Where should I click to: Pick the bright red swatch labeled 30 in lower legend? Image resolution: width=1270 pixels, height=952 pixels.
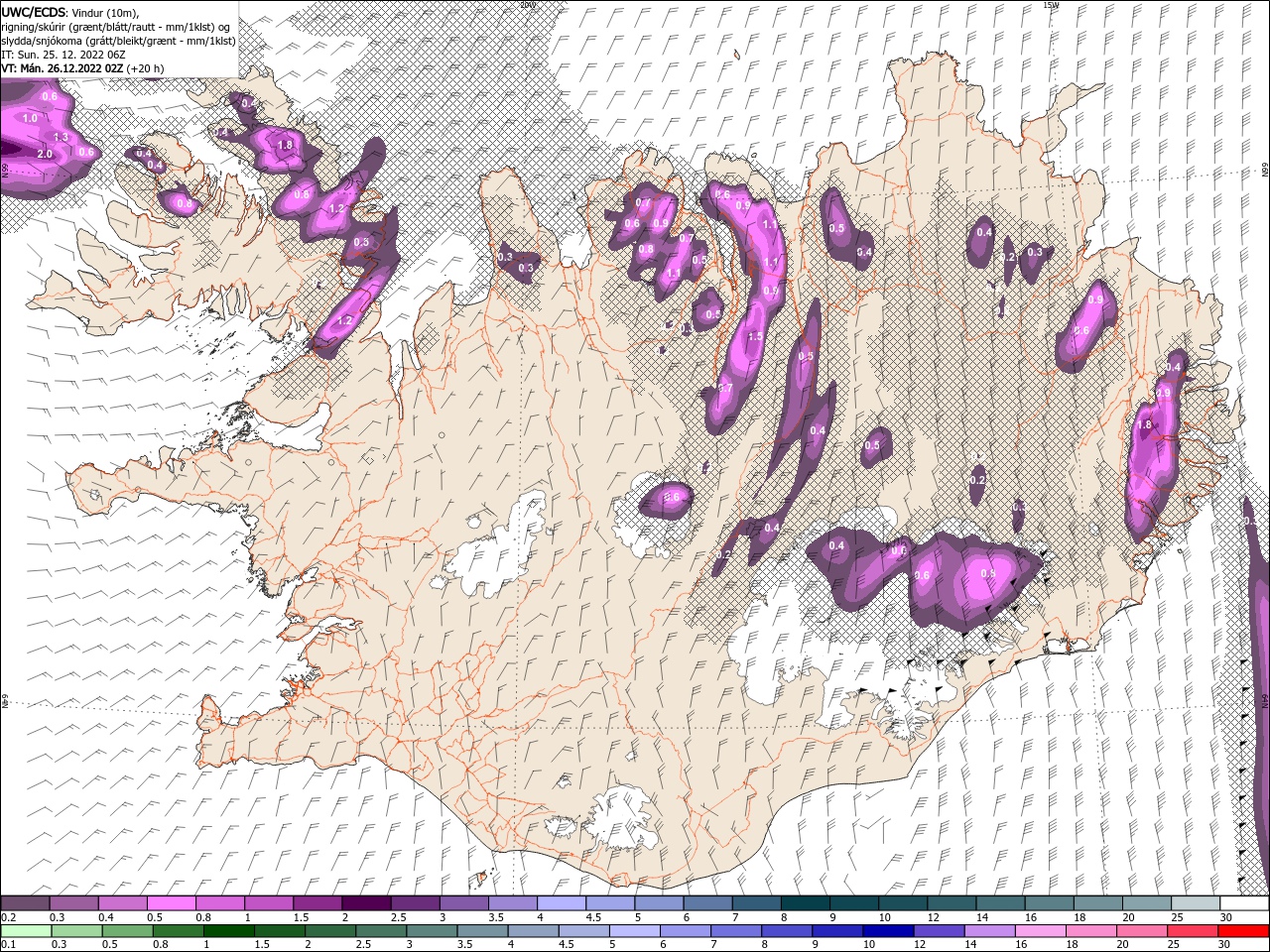pos(1243,931)
